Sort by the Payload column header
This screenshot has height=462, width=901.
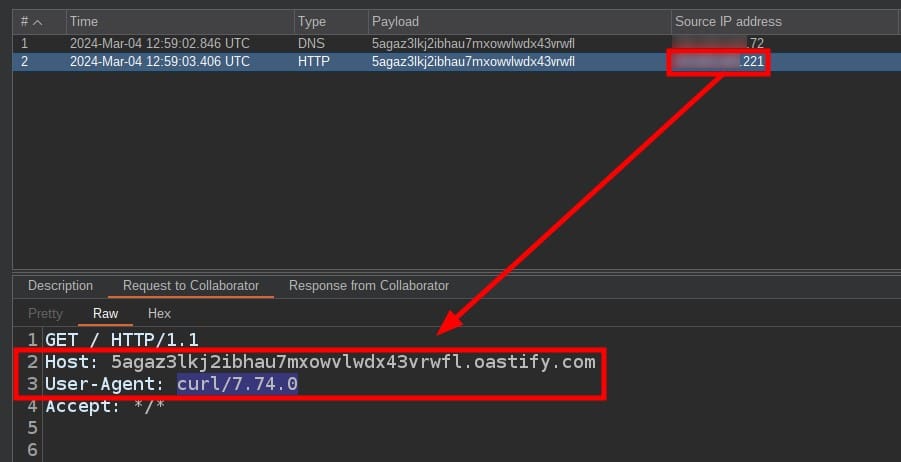[519, 22]
